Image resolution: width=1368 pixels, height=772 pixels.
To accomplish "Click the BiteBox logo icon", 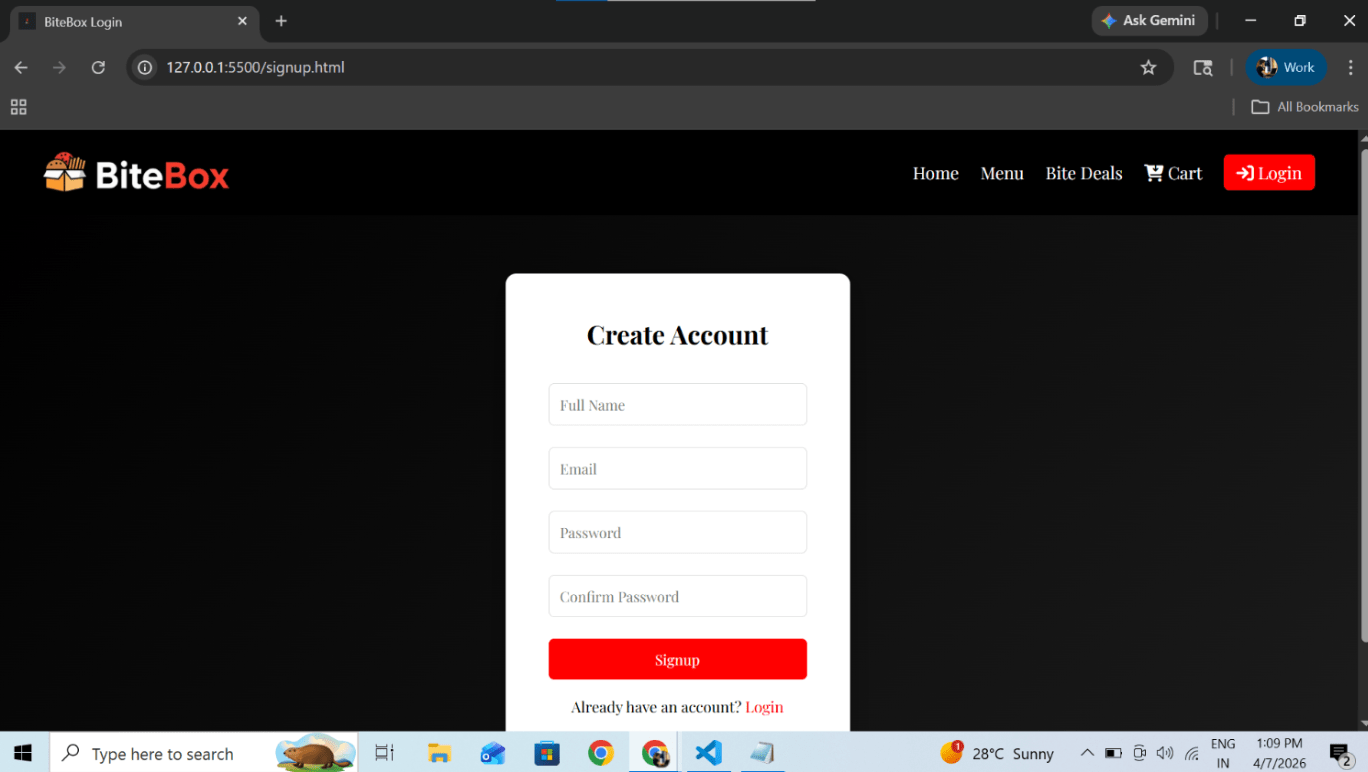I will click(64, 173).
